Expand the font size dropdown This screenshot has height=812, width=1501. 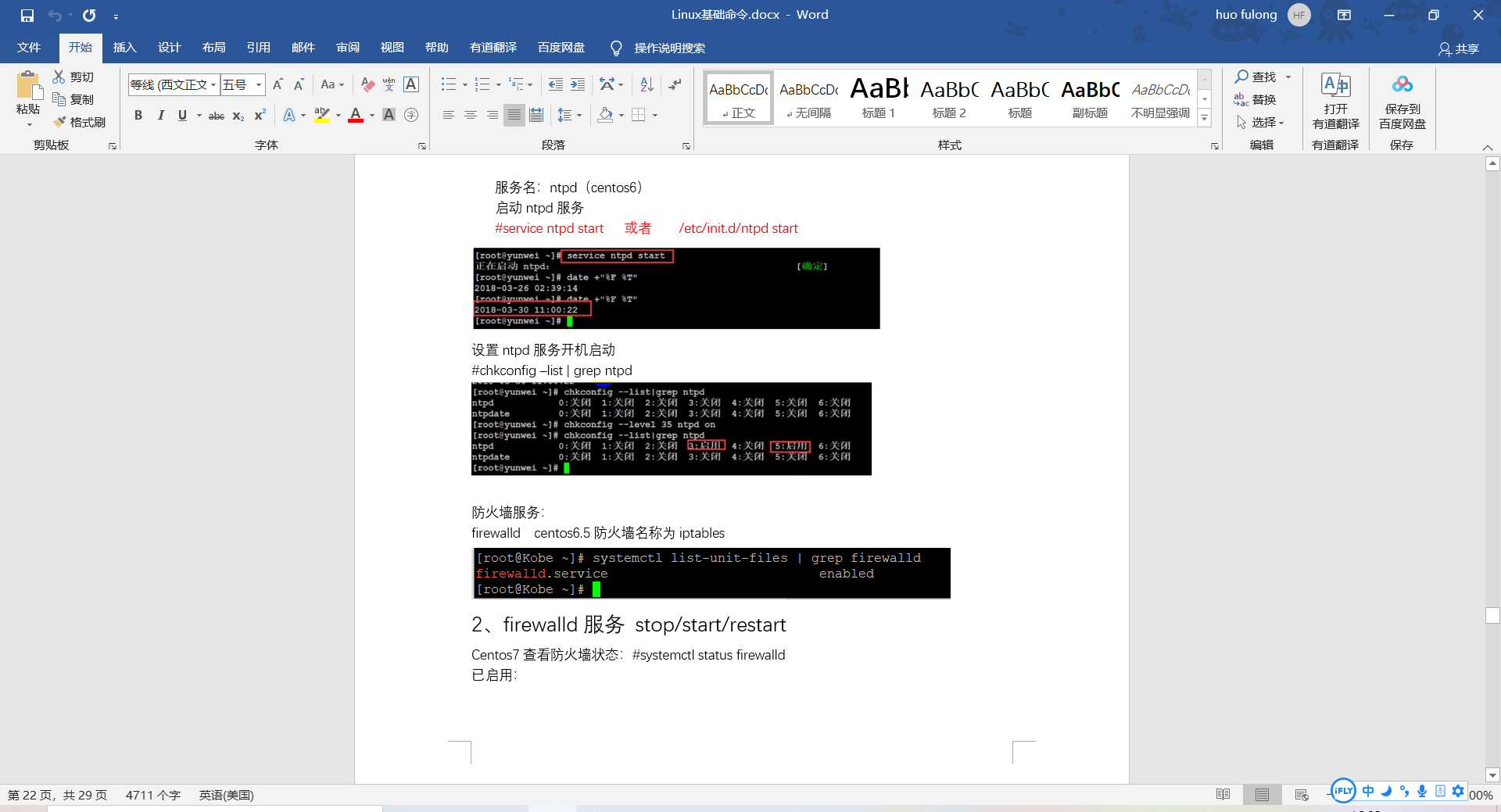(258, 84)
